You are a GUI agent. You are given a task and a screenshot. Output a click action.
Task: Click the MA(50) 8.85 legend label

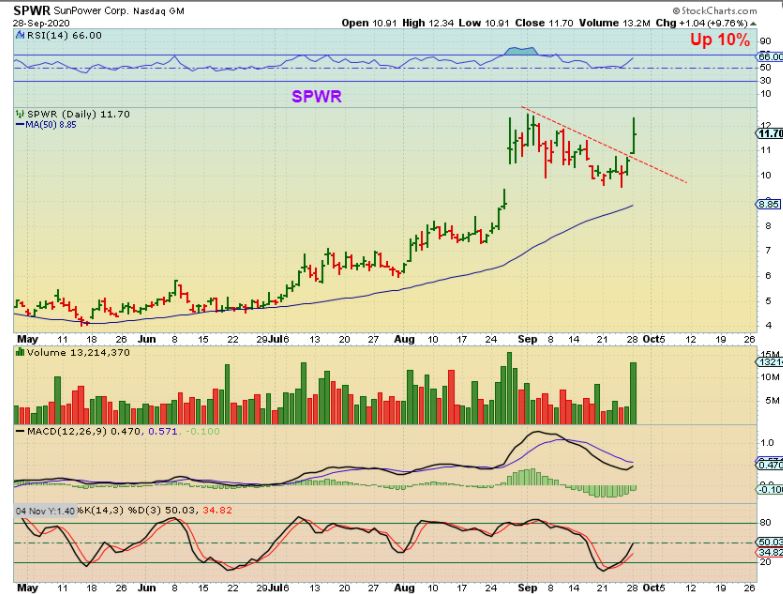pos(51,125)
